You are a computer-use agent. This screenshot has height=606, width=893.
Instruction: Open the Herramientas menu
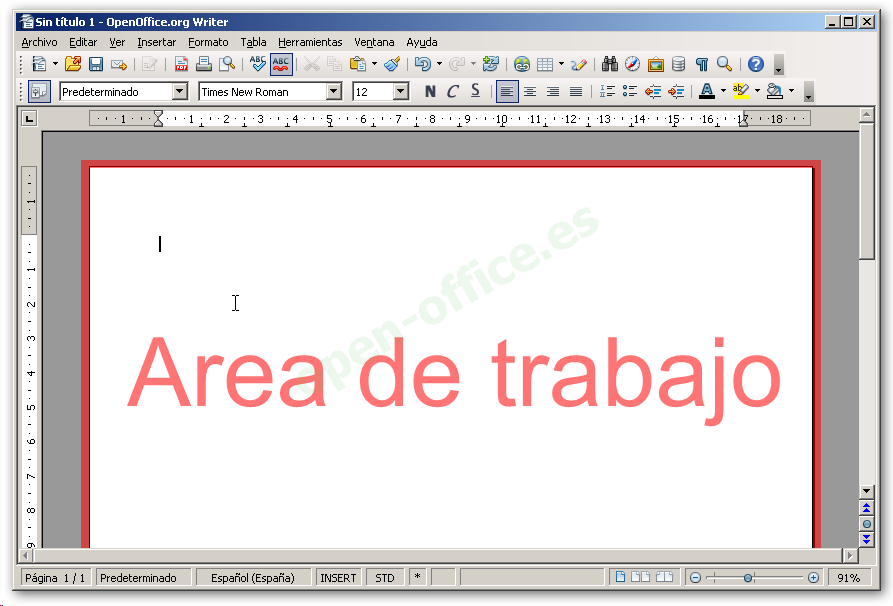310,42
